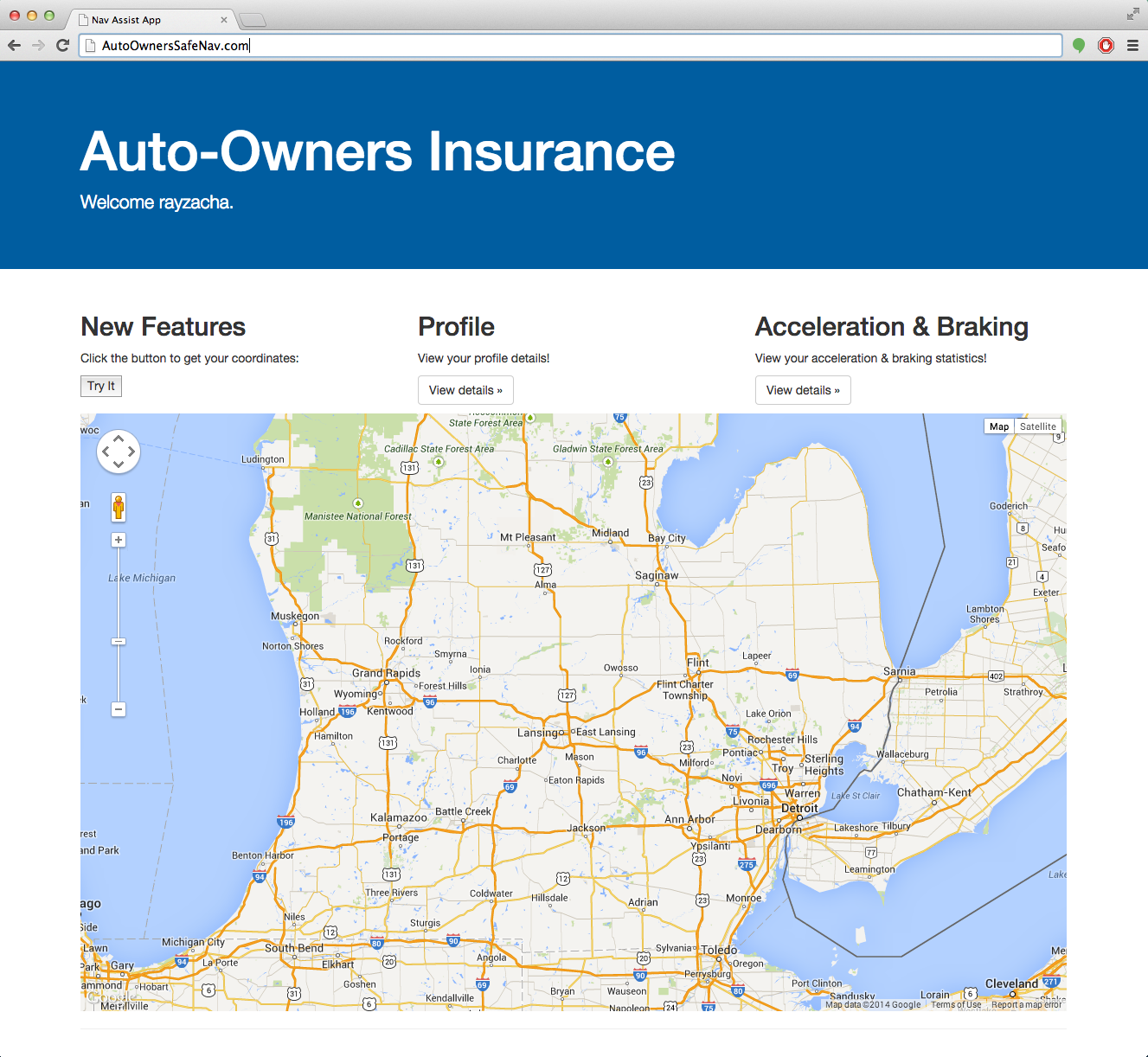Click Kalamazoo on the map

pos(398,817)
